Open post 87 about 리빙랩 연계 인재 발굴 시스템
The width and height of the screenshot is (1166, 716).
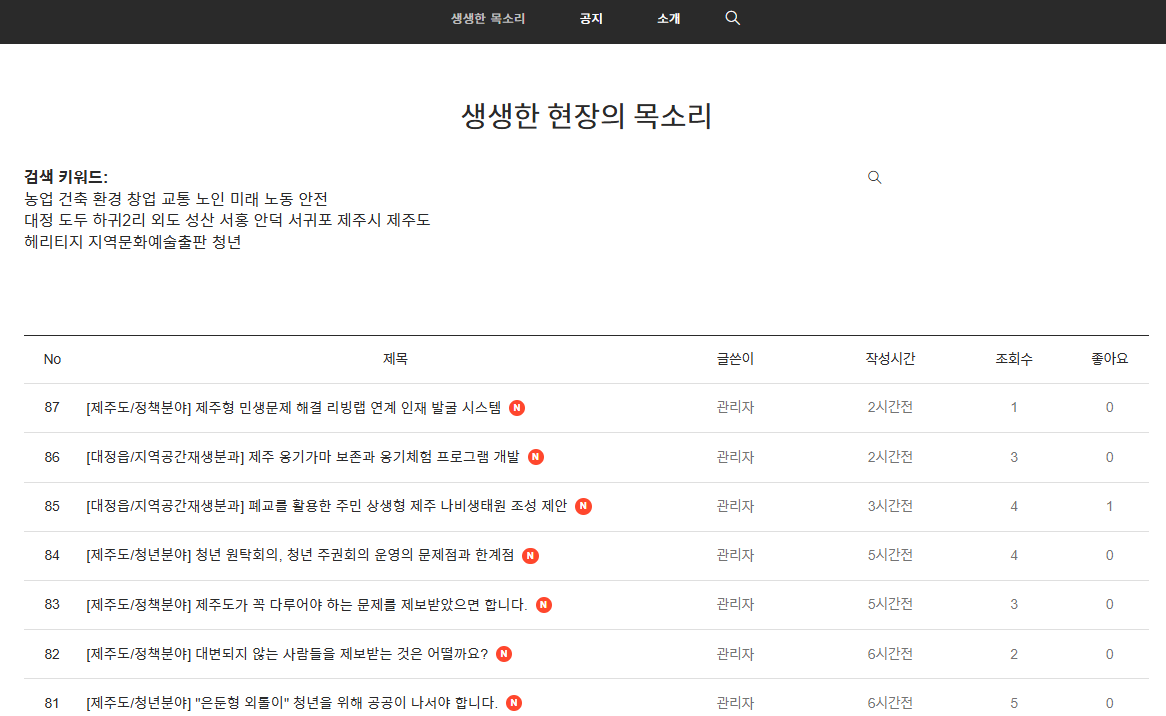pos(294,407)
